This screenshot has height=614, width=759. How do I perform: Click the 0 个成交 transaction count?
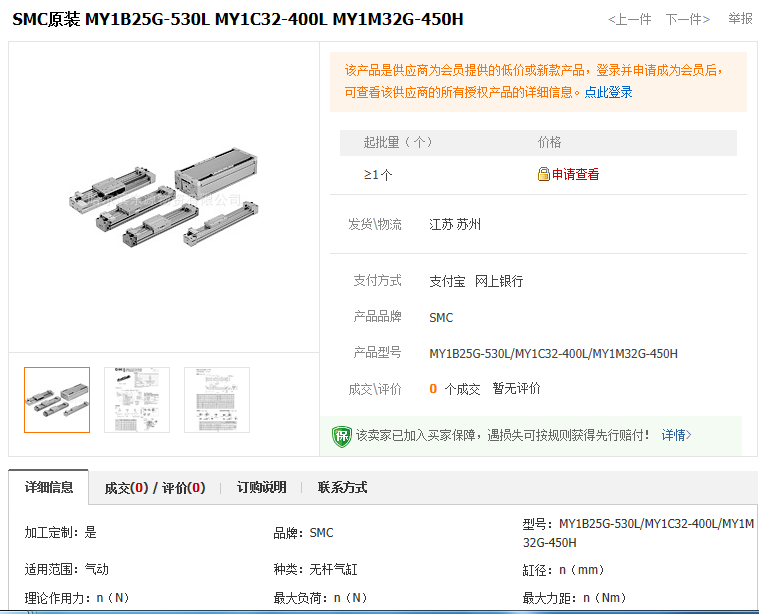pyautogui.click(x=454, y=388)
